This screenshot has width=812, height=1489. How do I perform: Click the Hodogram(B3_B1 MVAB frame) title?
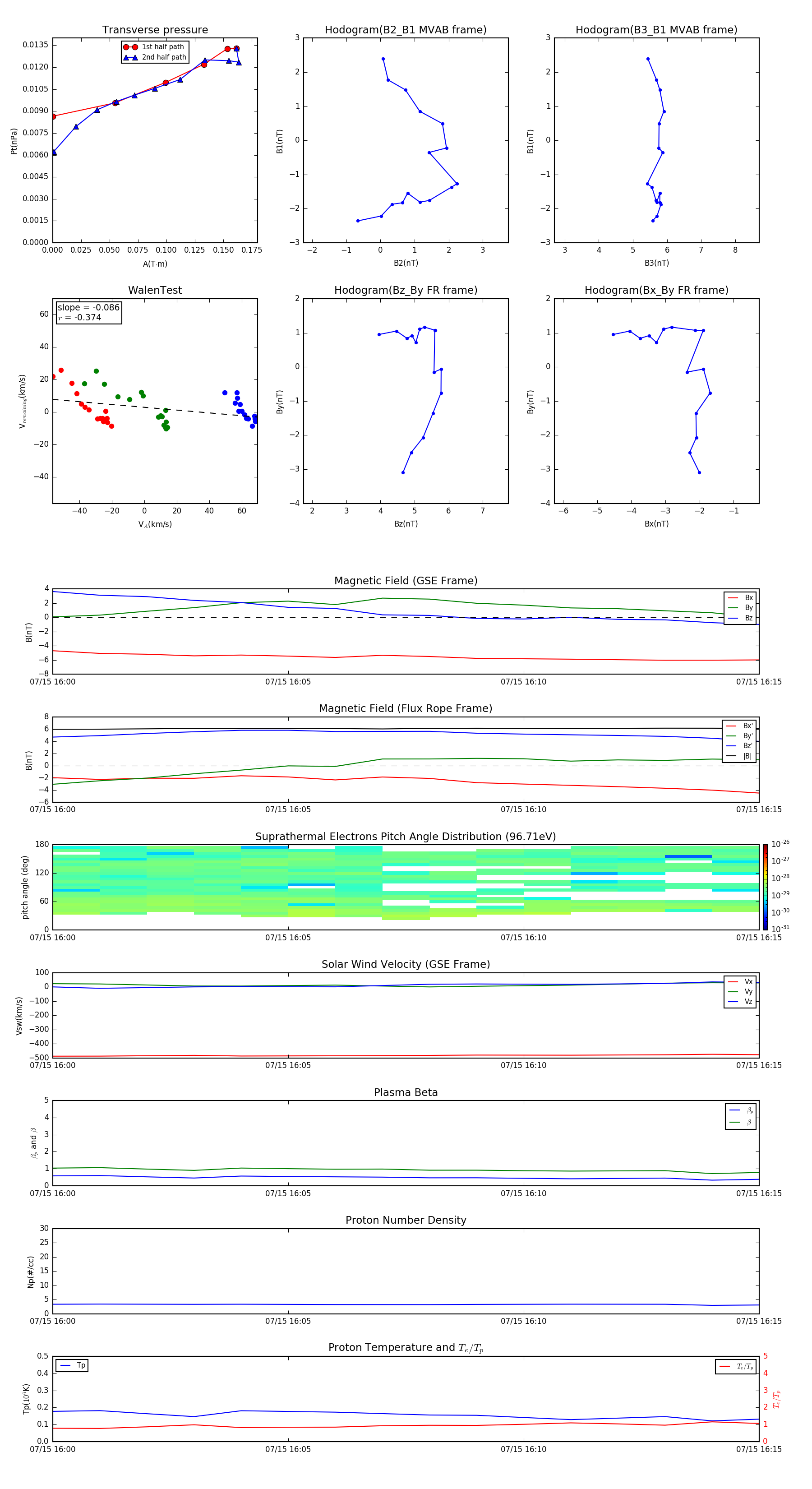tap(656, 30)
